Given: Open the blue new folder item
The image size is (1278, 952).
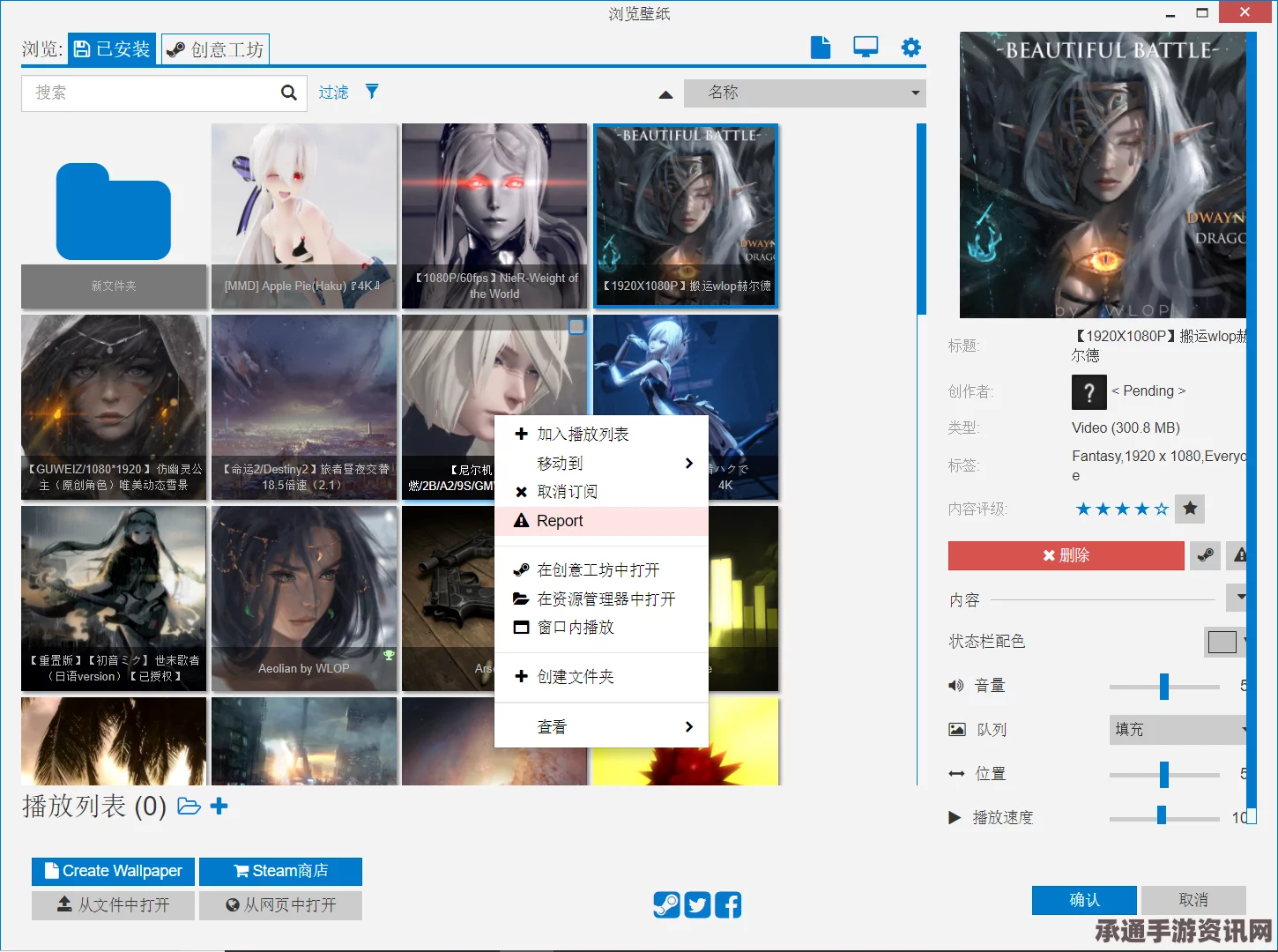Looking at the screenshot, I should click(114, 216).
